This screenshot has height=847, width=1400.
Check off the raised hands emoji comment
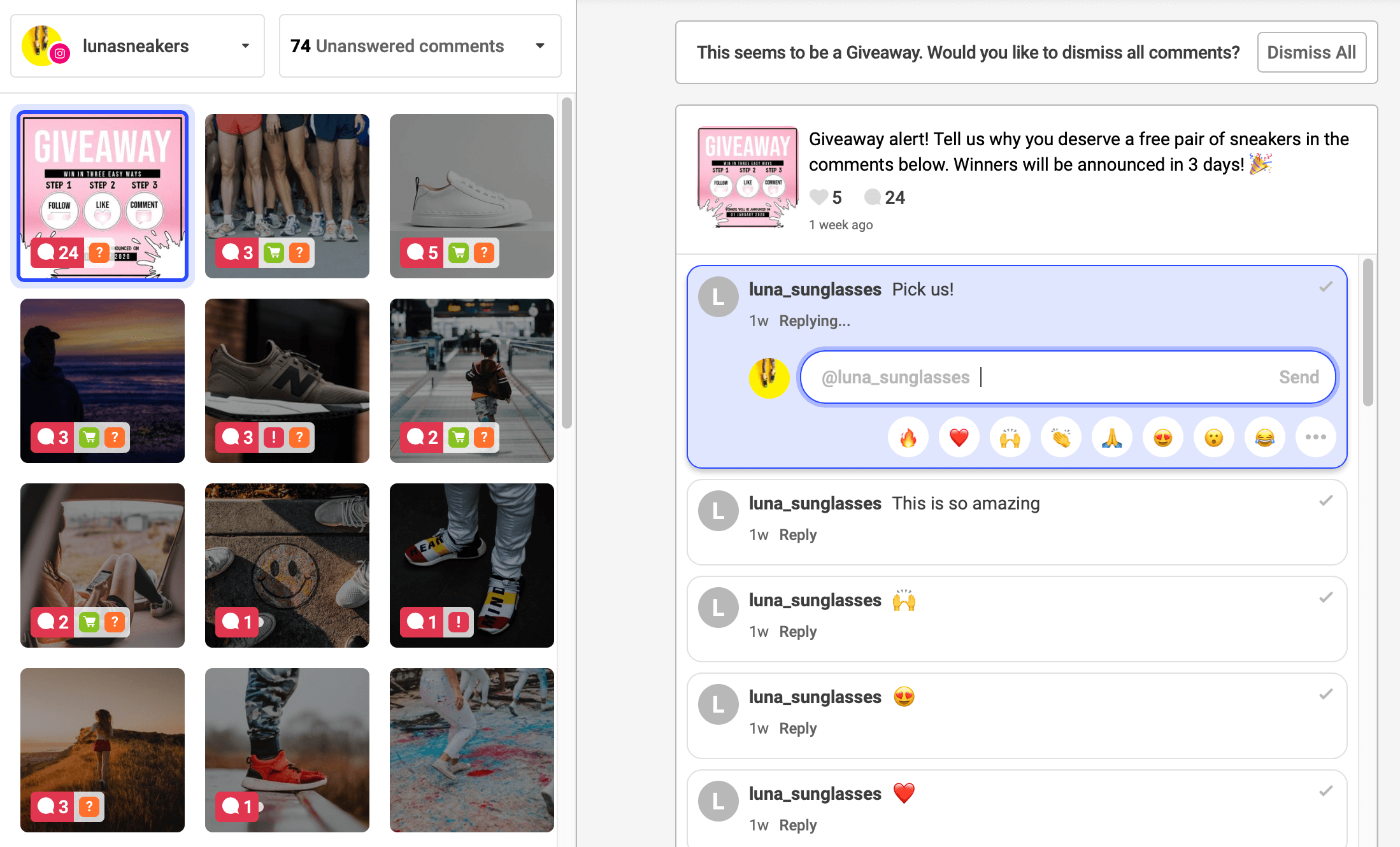pos(1326,598)
